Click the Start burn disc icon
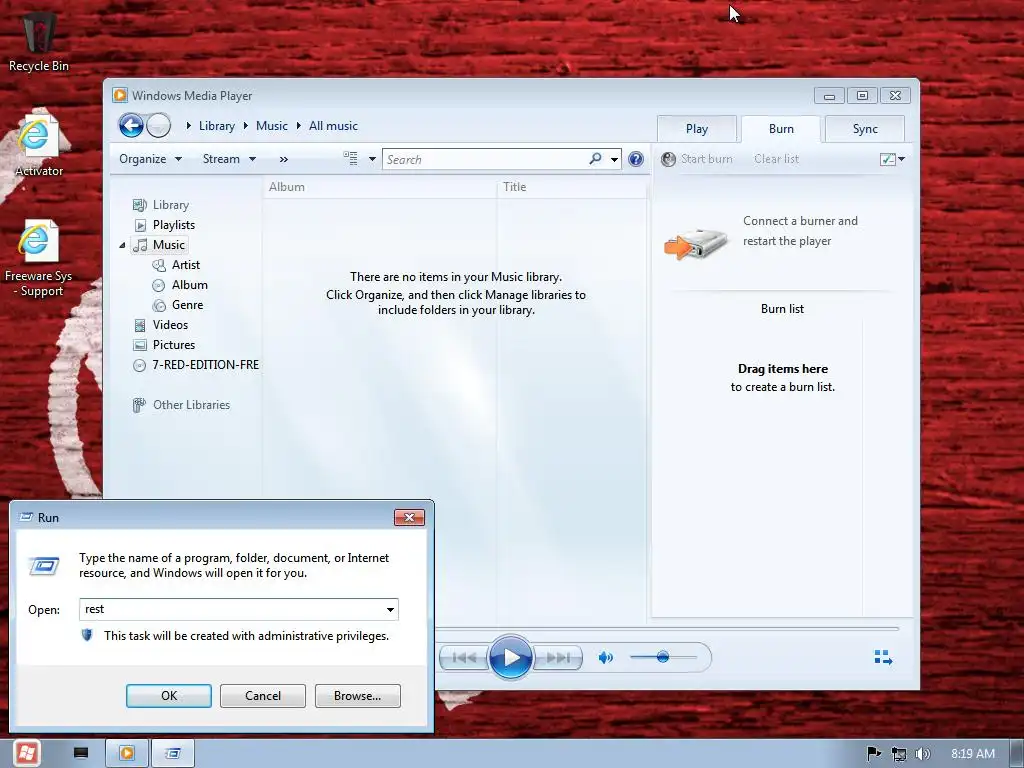 pyautogui.click(x=668, y=159)
